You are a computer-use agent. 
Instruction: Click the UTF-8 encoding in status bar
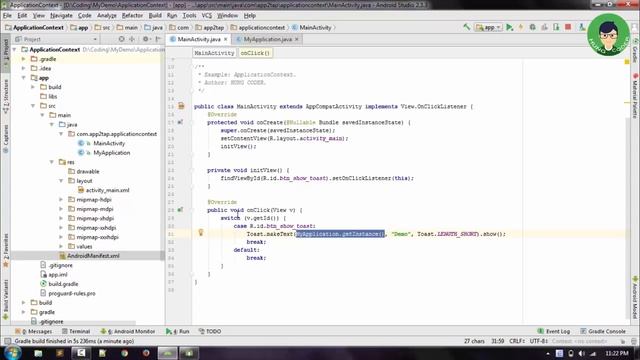538,341
